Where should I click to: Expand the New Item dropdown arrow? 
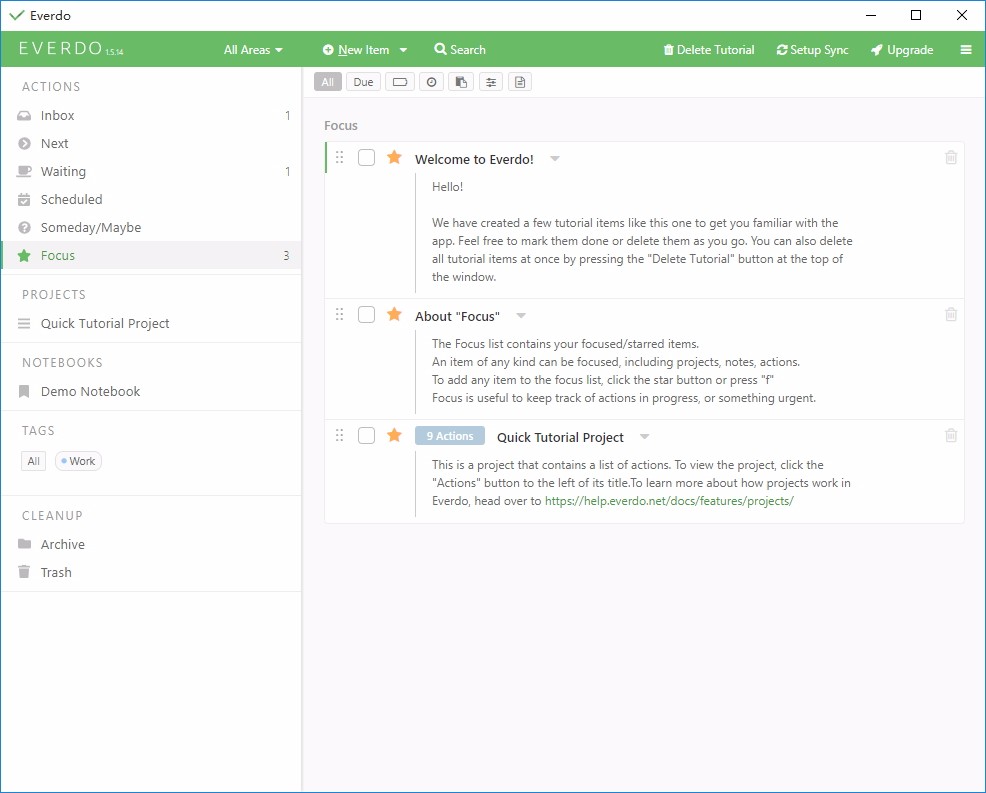point(404,50)
